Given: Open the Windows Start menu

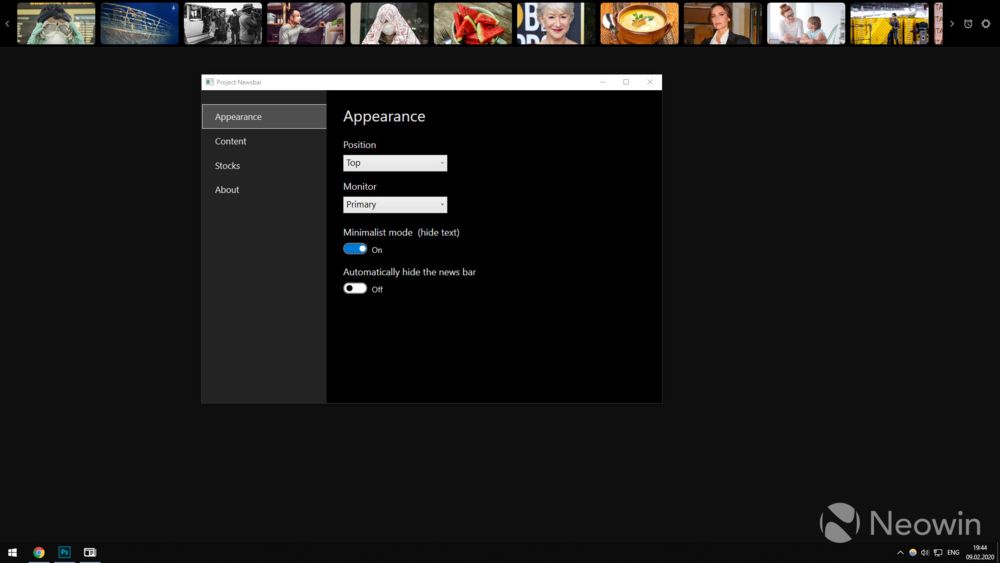Looking at the screenshot, I should 12,552.
